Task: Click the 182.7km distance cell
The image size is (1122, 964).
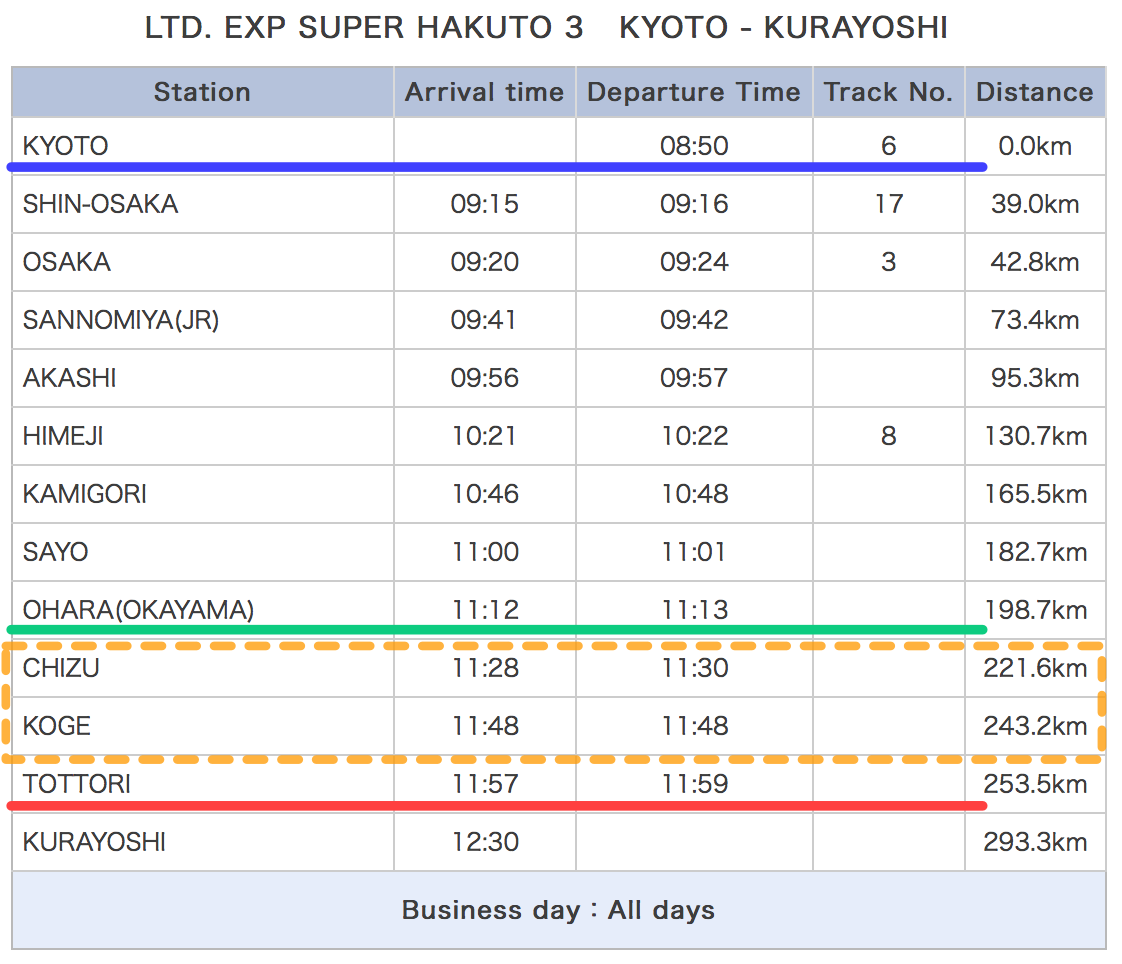Action: click(1035, 552)
